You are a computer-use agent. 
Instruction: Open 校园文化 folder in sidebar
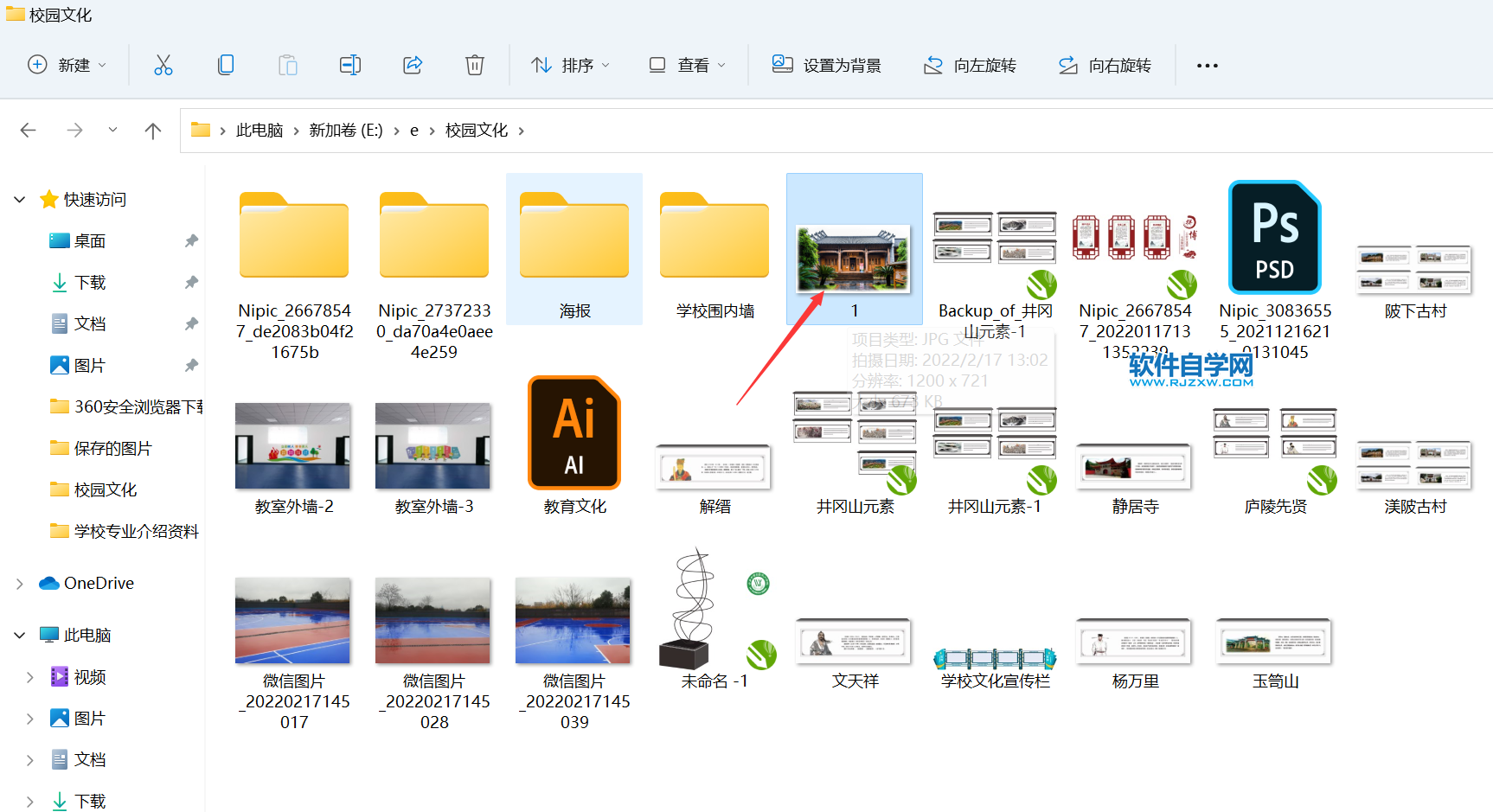[93, 490]
